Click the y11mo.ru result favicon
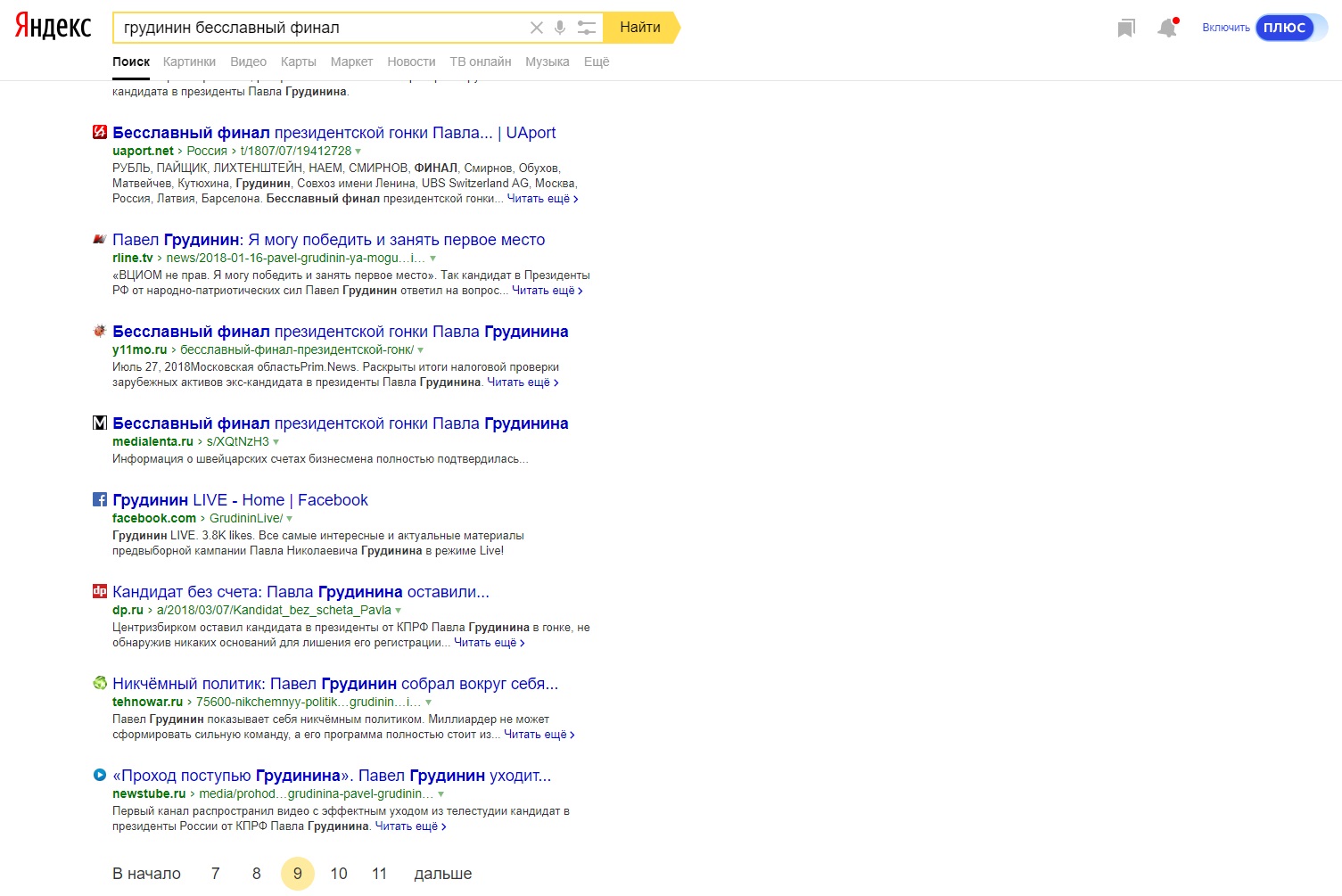 pyautogui.click(x=100, y=331)
